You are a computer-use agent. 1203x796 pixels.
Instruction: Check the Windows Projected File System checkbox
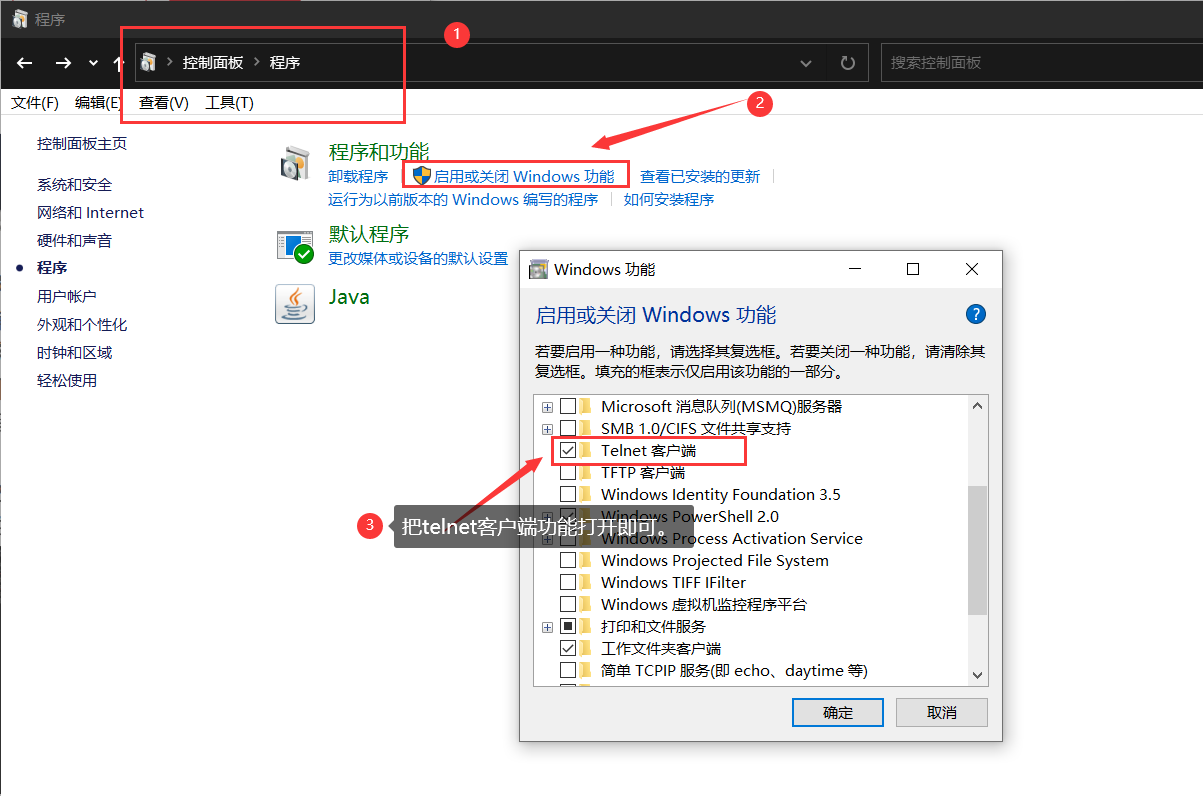568,560
